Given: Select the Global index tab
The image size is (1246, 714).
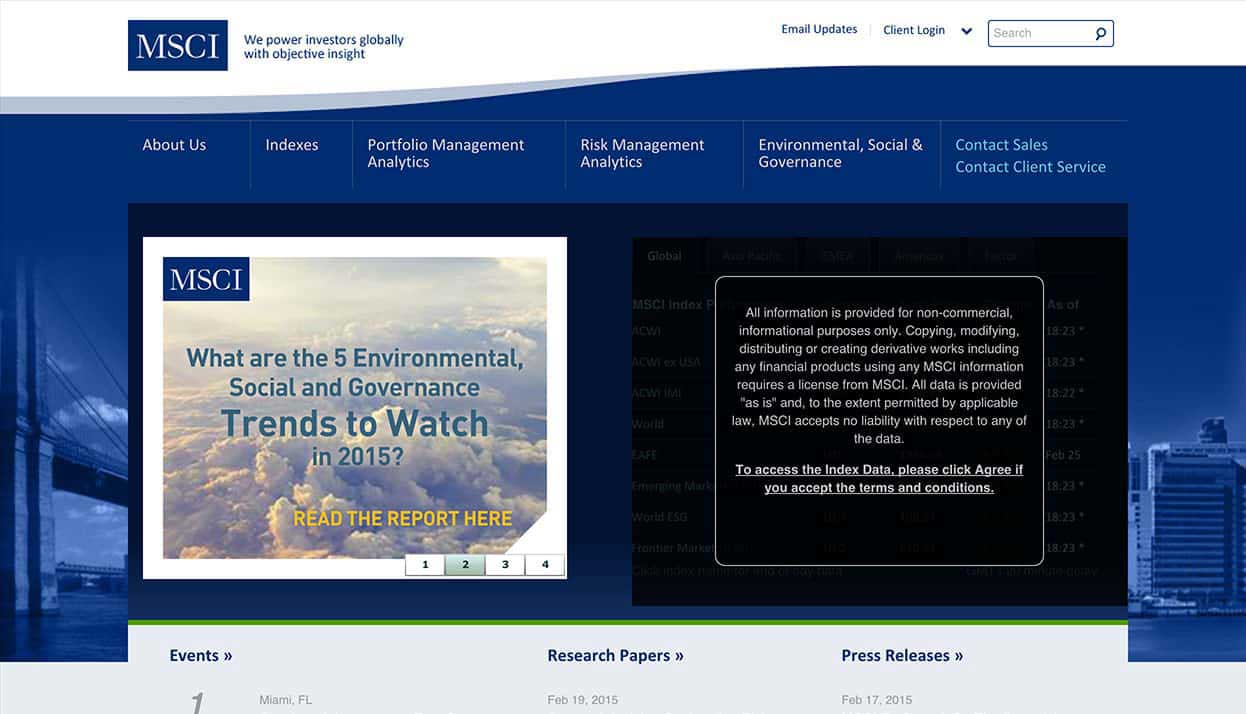Looking at the screenshot, I should click(x=663, y=255).
